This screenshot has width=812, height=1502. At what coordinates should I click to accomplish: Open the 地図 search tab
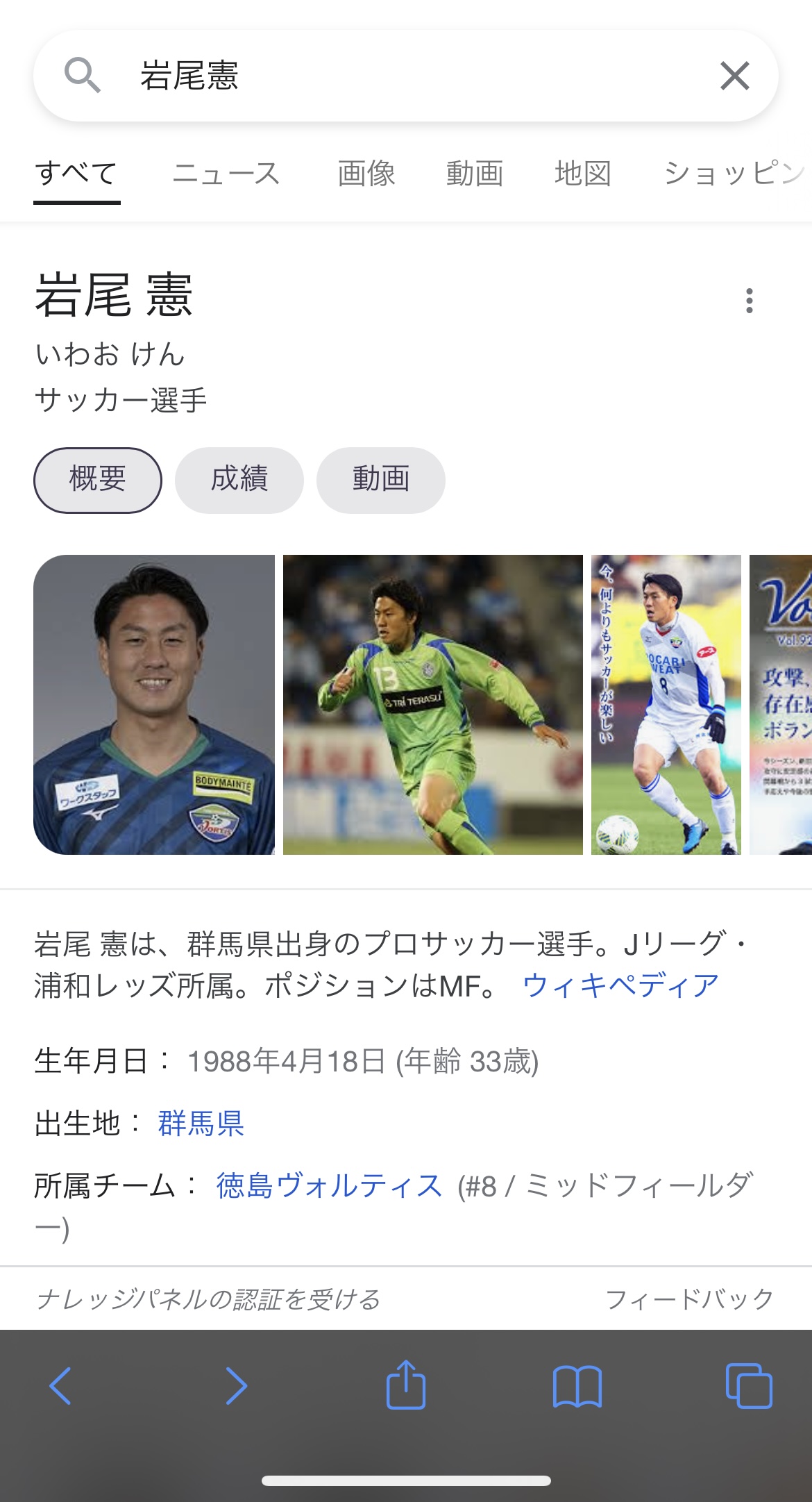click(x=583, y=173)
